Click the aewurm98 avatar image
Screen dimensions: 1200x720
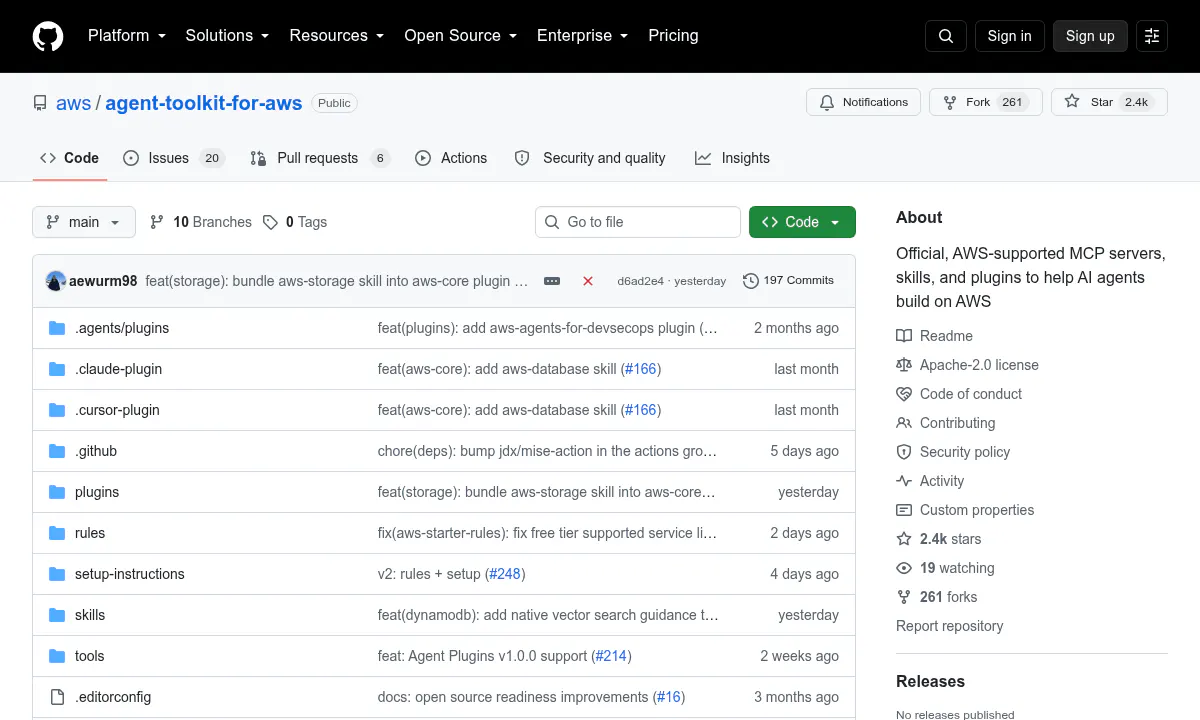(56, 281)
